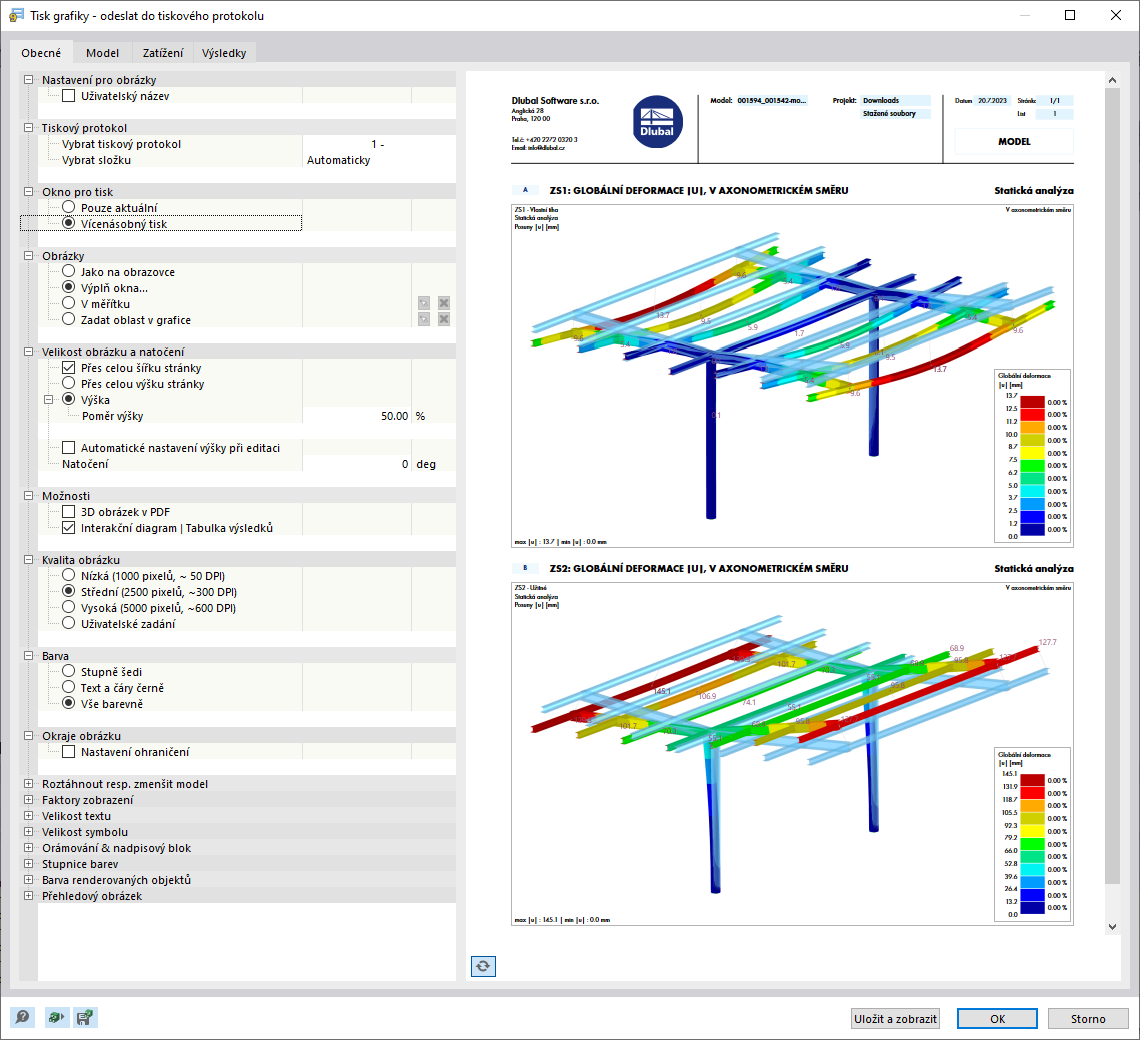Switch to Model tab

click(x=103, y=53)
